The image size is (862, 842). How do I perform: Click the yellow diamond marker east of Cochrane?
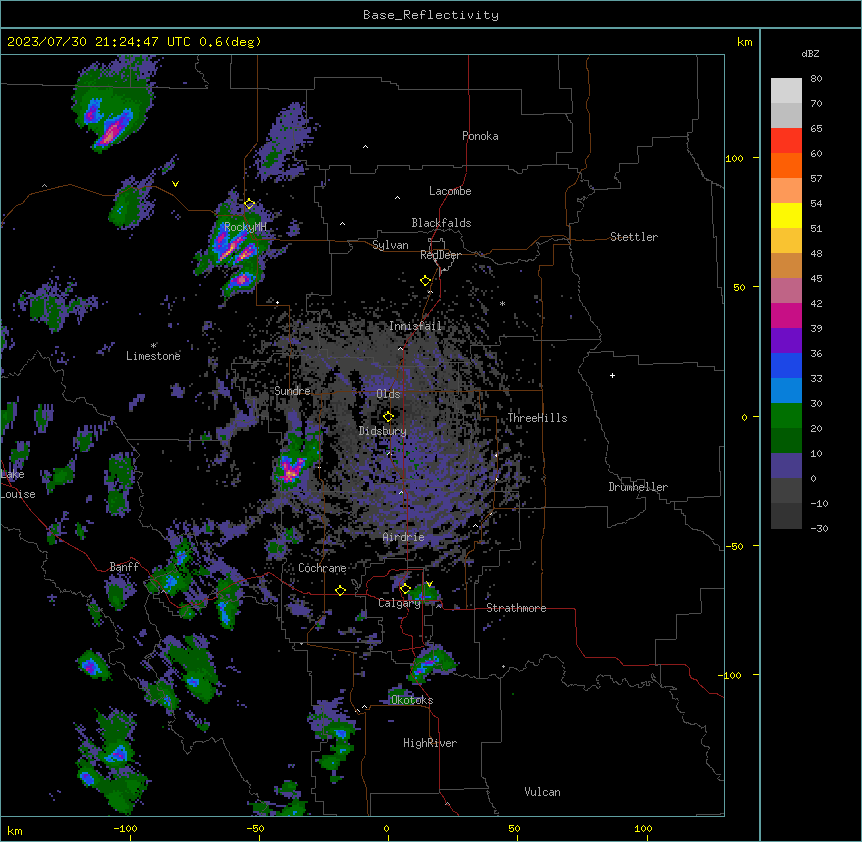(x=340, y=590)
